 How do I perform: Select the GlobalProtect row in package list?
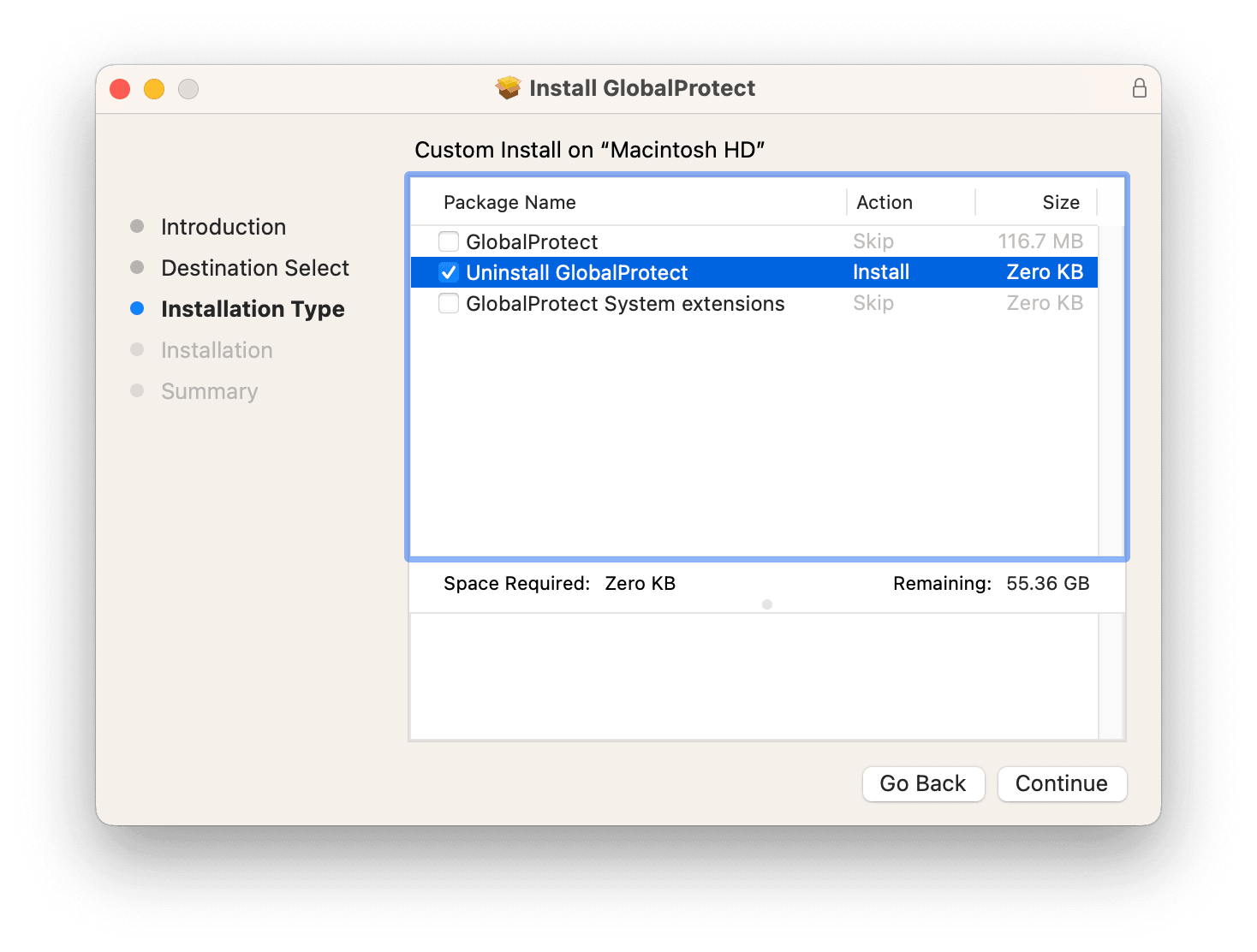click(599, 241)
